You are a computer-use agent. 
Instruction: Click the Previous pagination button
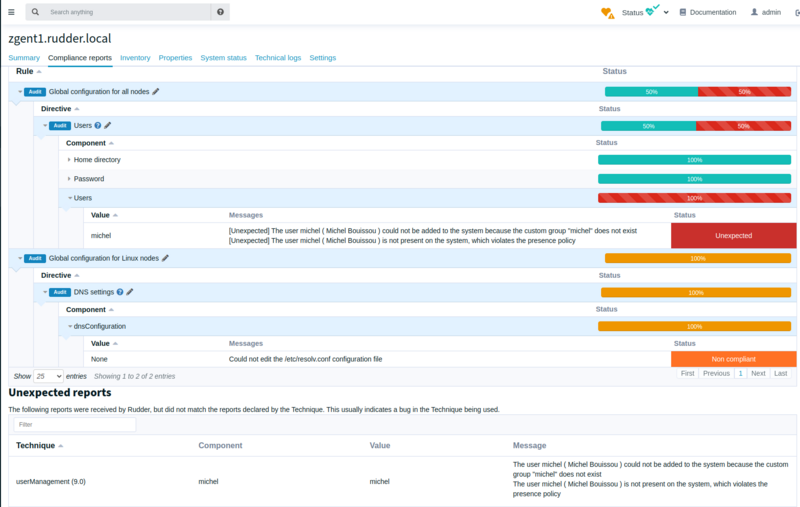pos(716,373)
